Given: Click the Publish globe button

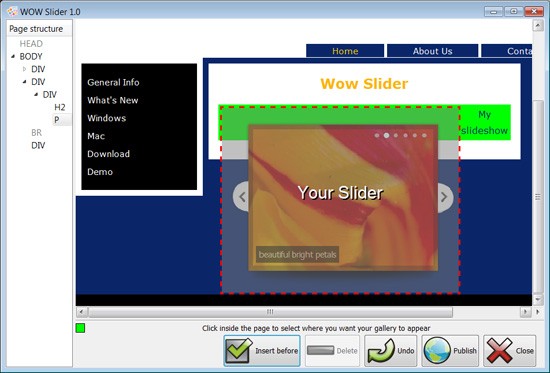Looking at the screenshot, I should 450,351.
